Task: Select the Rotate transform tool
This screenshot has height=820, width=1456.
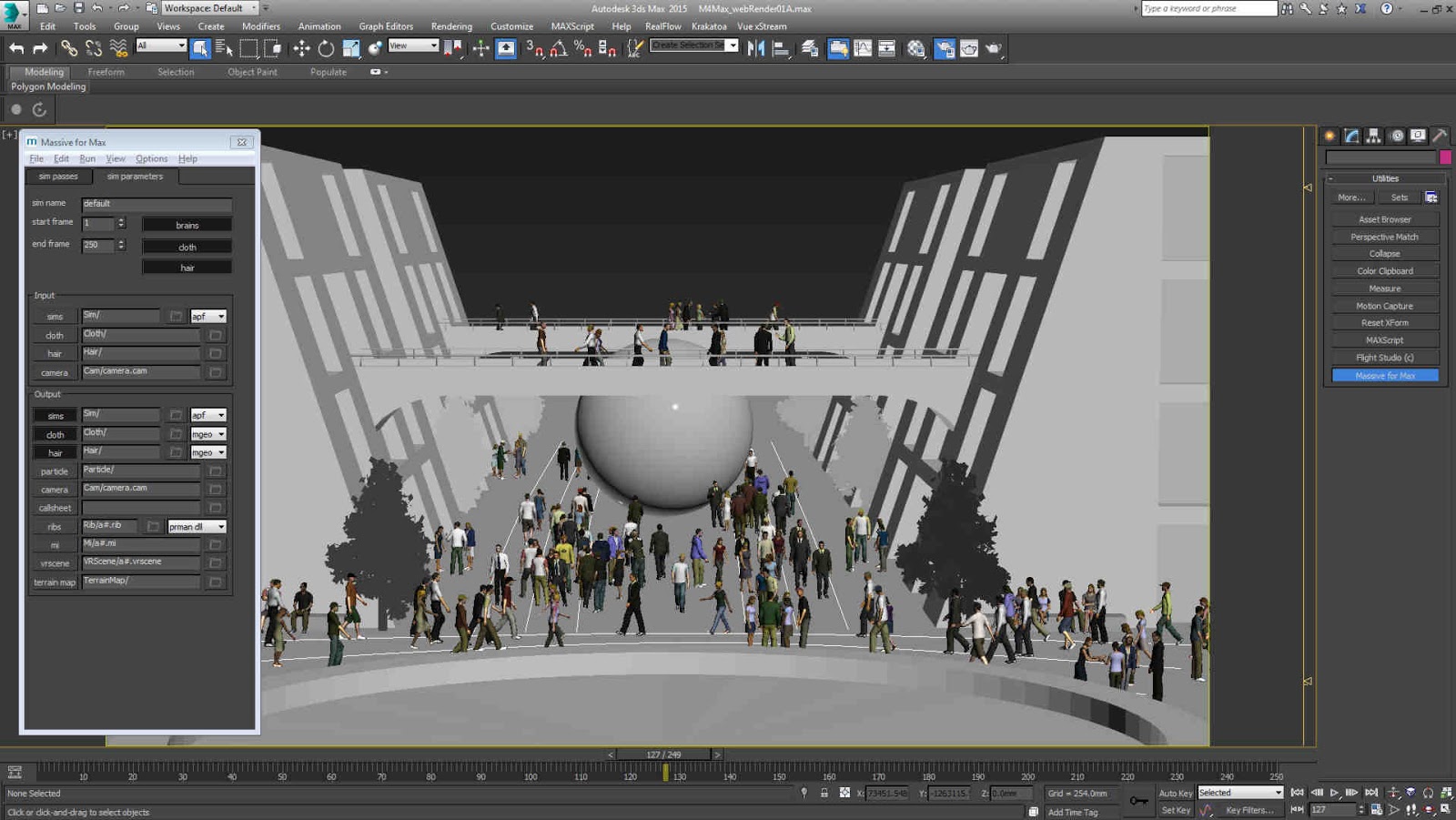Action: [326, 49]
